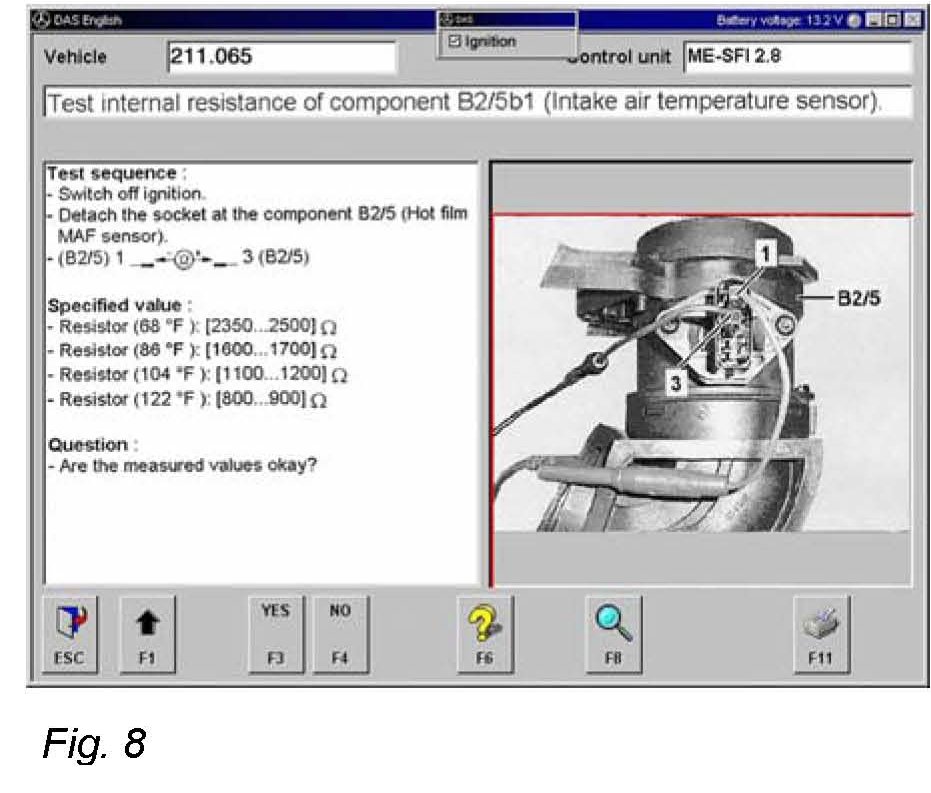
Task: Answer YES using the F3 button
Action: [x=275, y=632]
